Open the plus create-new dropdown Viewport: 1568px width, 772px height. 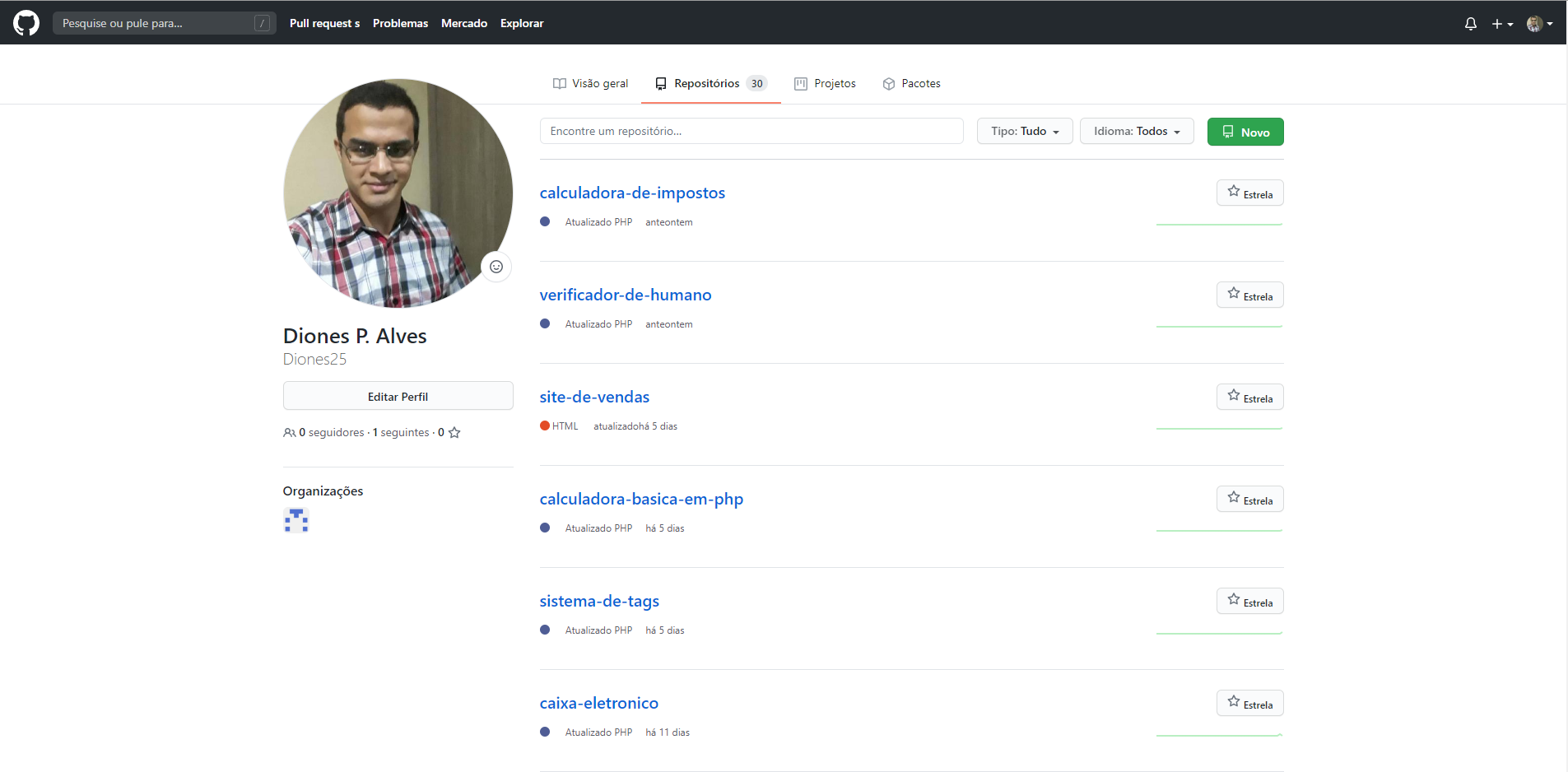click(1501, 24)
